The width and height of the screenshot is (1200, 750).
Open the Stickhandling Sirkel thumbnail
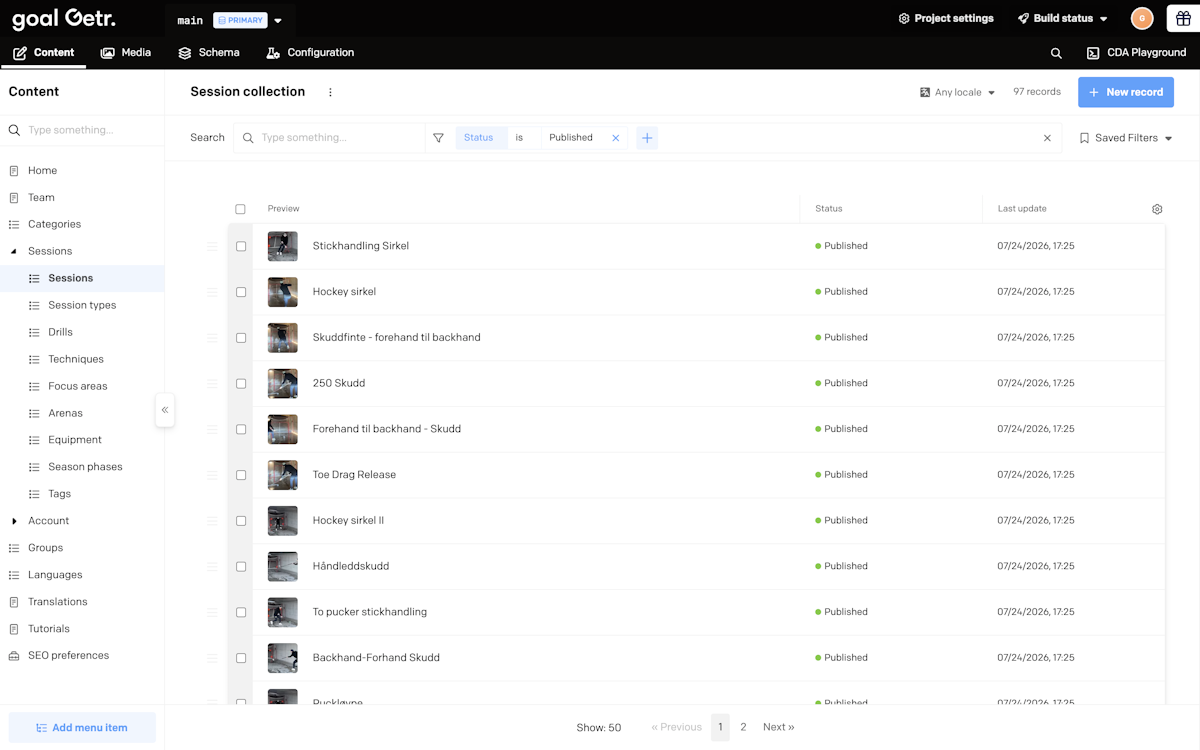pos(283,246)
